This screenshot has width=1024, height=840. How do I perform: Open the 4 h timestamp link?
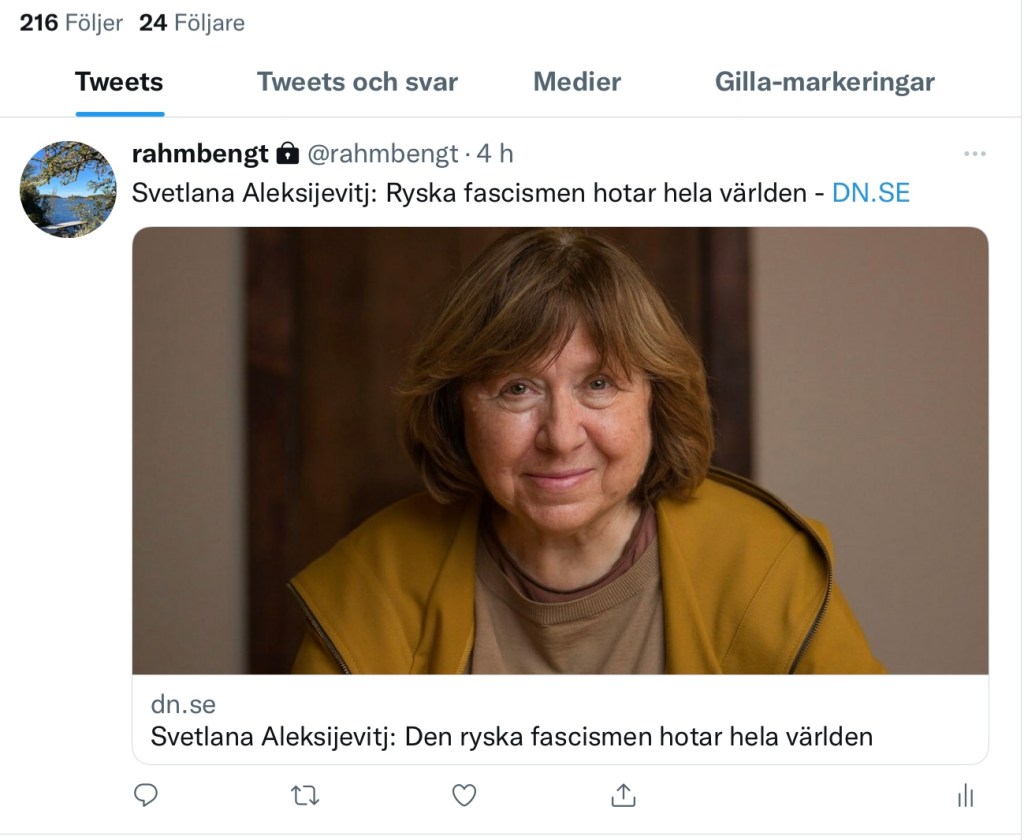click(x=495, y=154)
